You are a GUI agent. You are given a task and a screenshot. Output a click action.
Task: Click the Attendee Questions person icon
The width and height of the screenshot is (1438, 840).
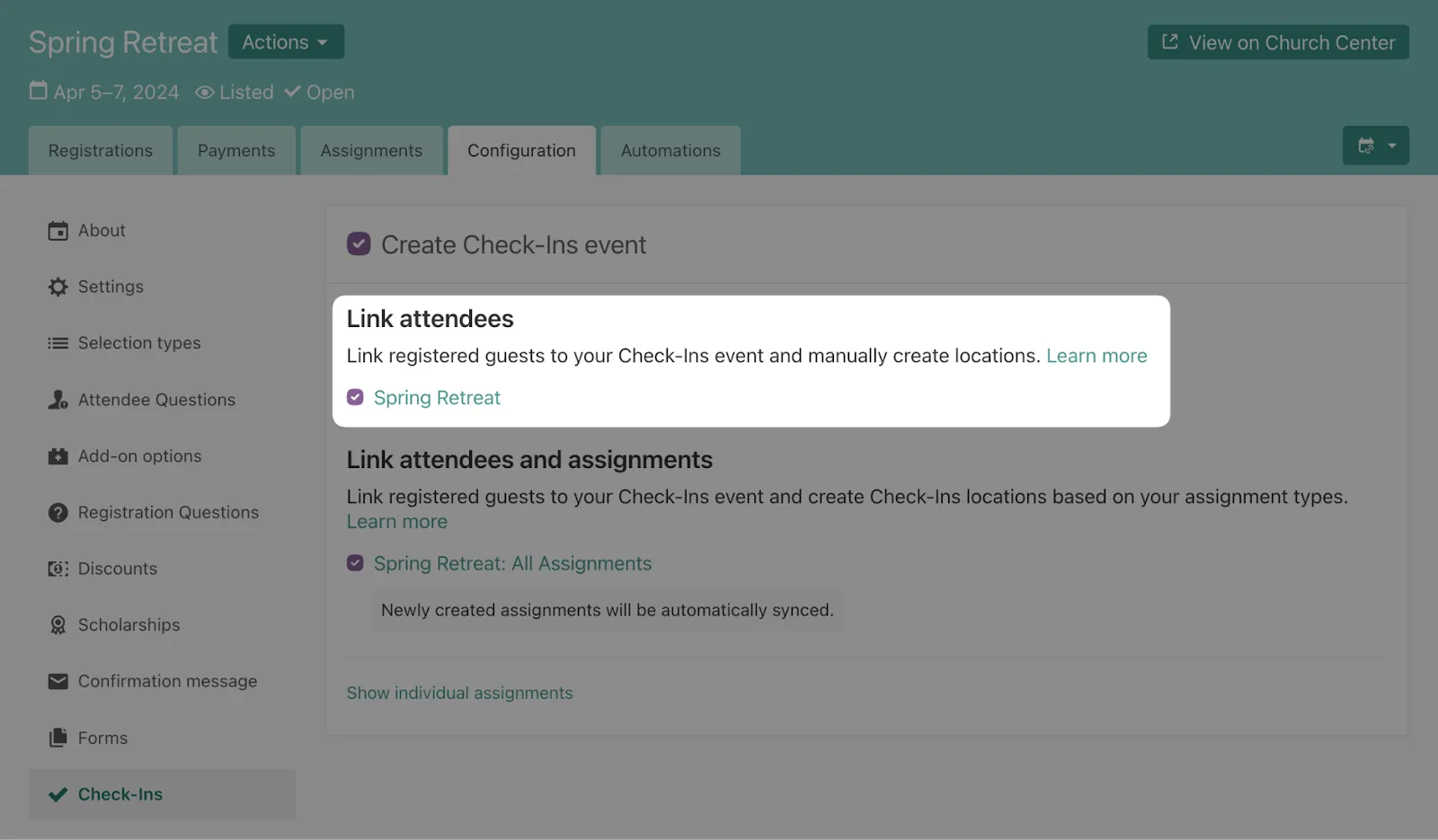[x=58, y=400]
